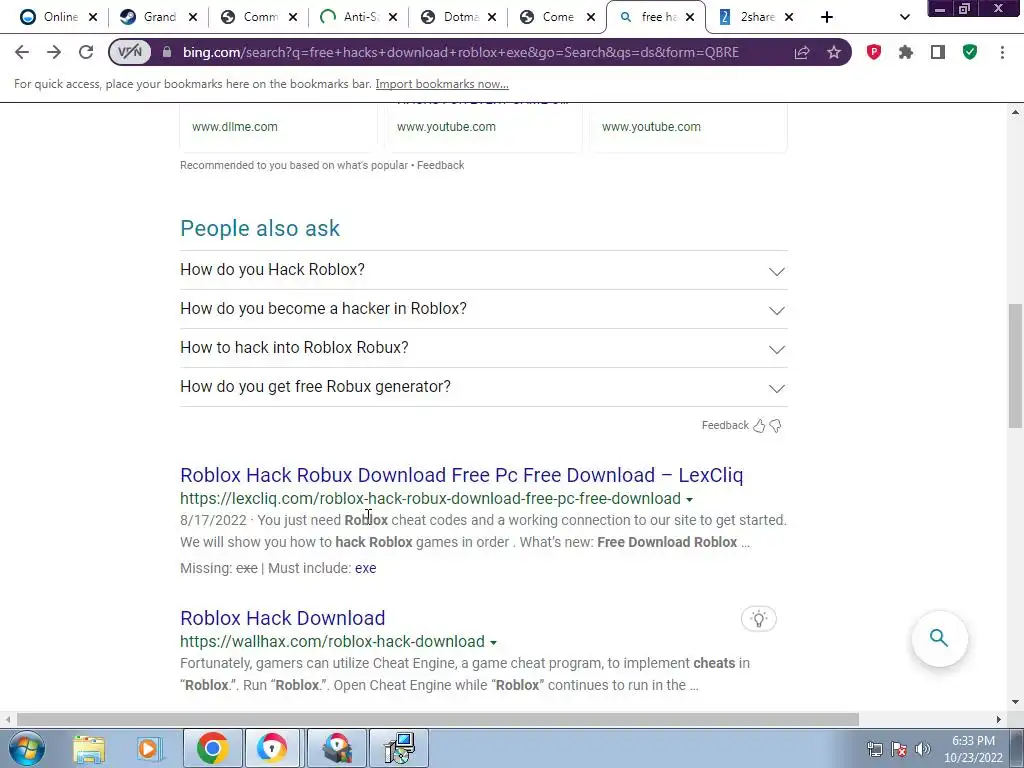Click the Must include exe link

365,568
